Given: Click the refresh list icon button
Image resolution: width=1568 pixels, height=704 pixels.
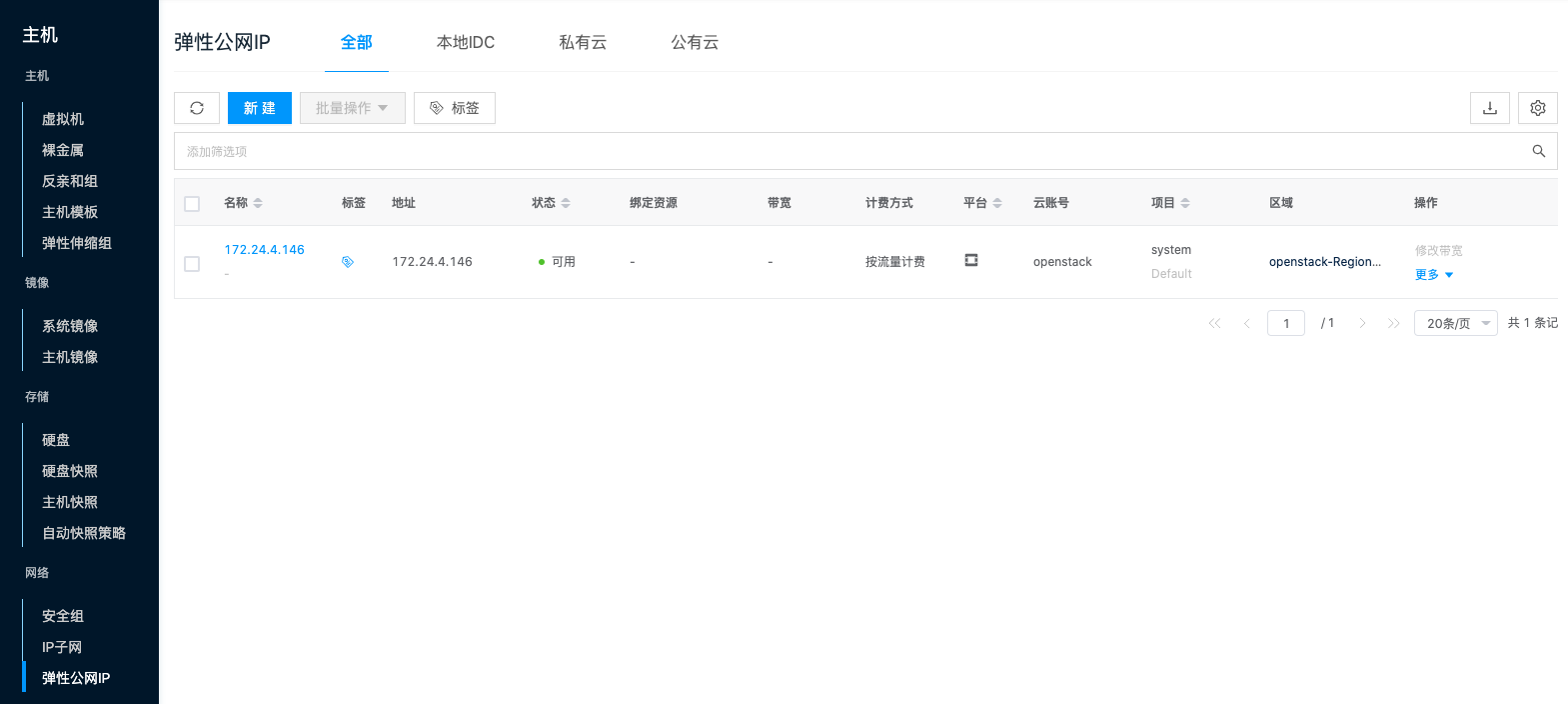Looking at the screenshot, I should coord(197,108).
